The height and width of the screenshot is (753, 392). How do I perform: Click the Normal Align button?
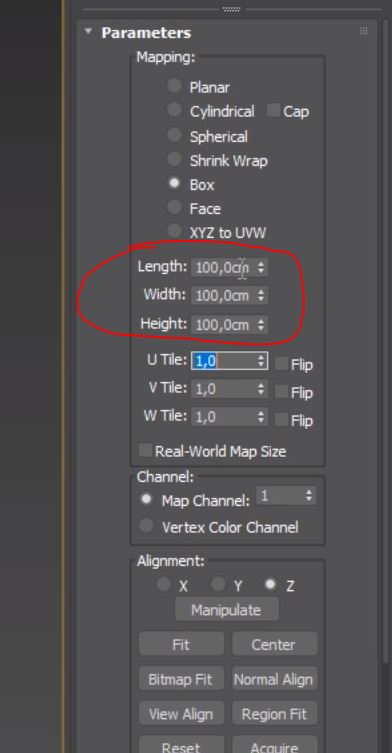[x=274, y=679]
